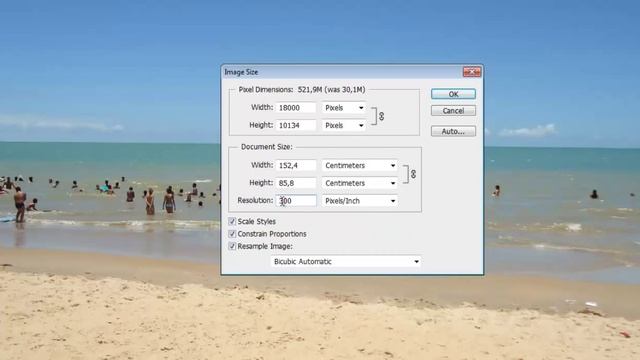Click the document Height field showing 85,8
640x360 pixels.
[x=296, y=183]
